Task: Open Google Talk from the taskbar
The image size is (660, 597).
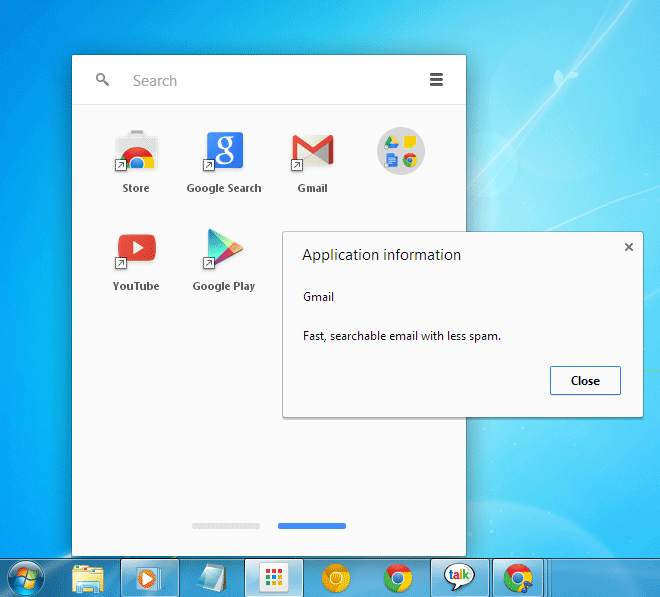Action: point(460,578)
